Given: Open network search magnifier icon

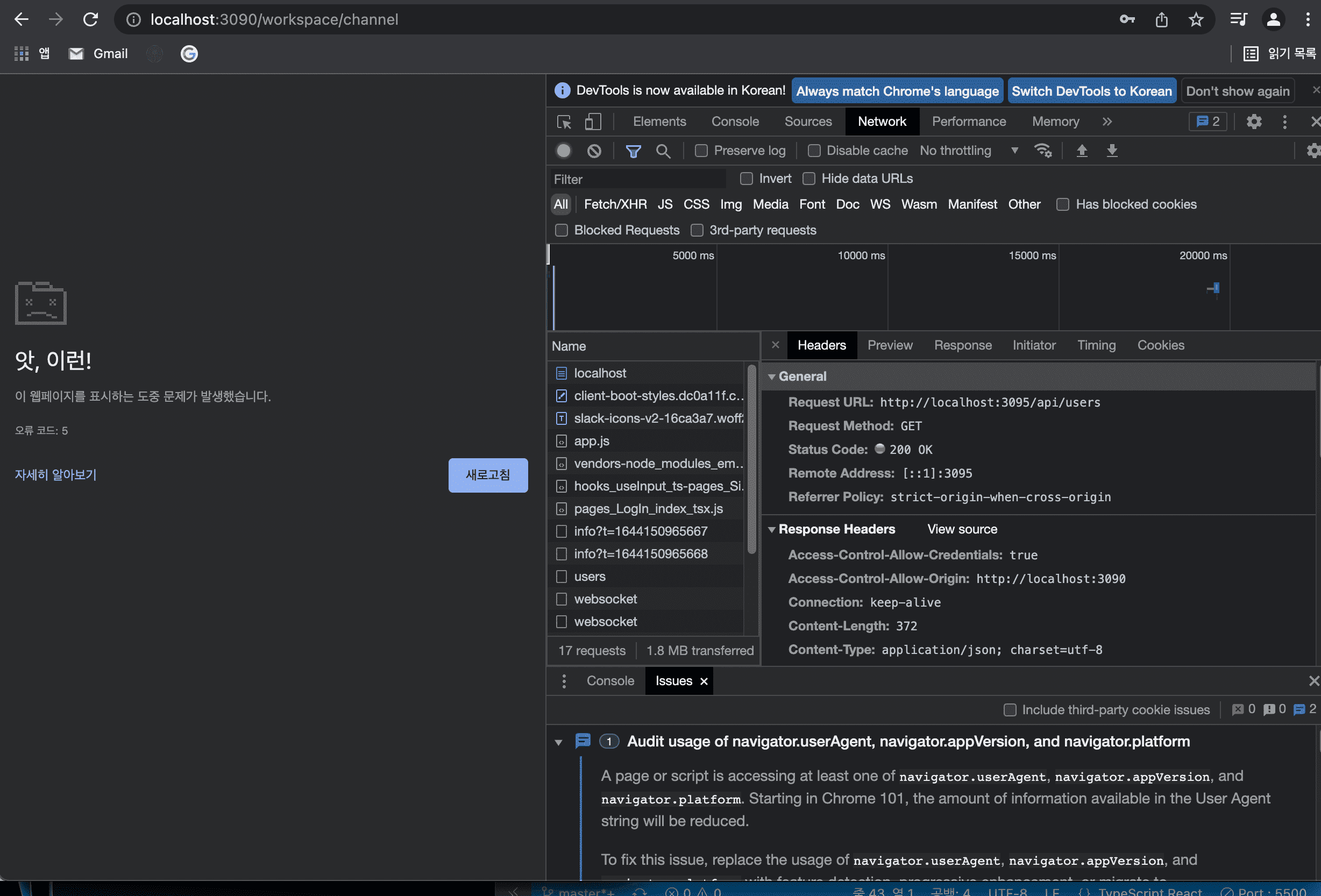Looking at the screenshot, I should coord(663,151).
